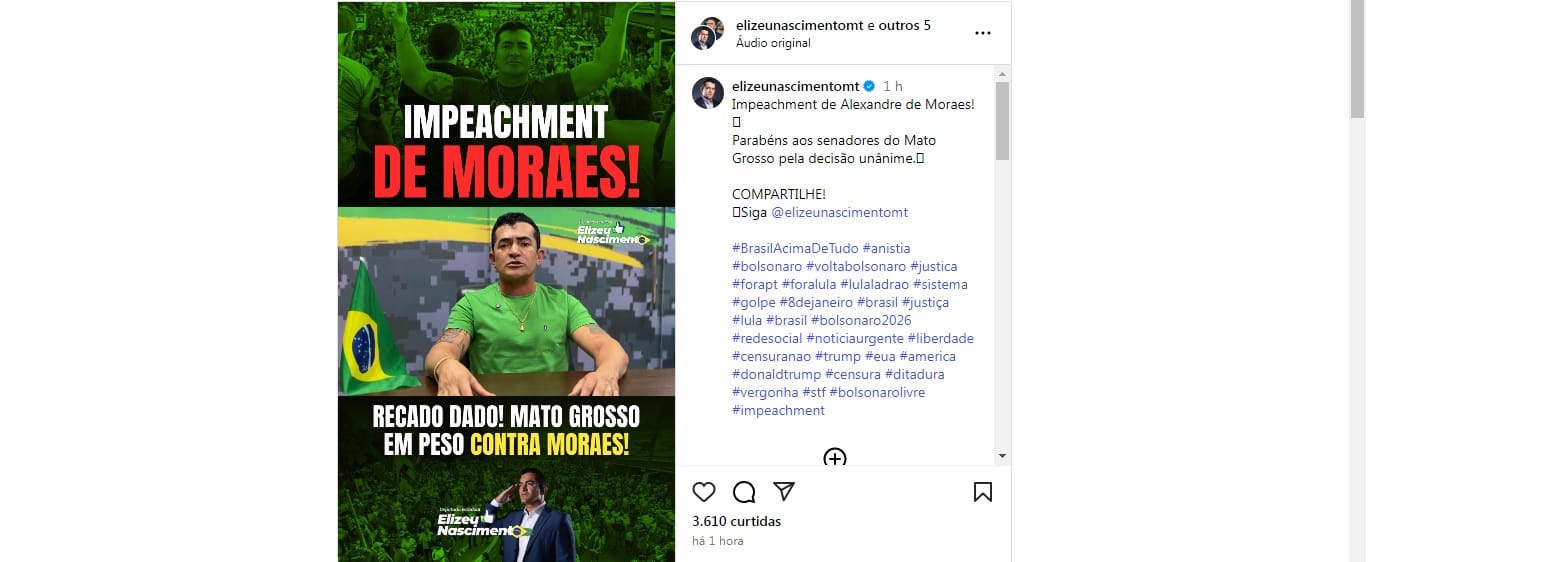Open comments with the speech bubble icon

point(744,492)
